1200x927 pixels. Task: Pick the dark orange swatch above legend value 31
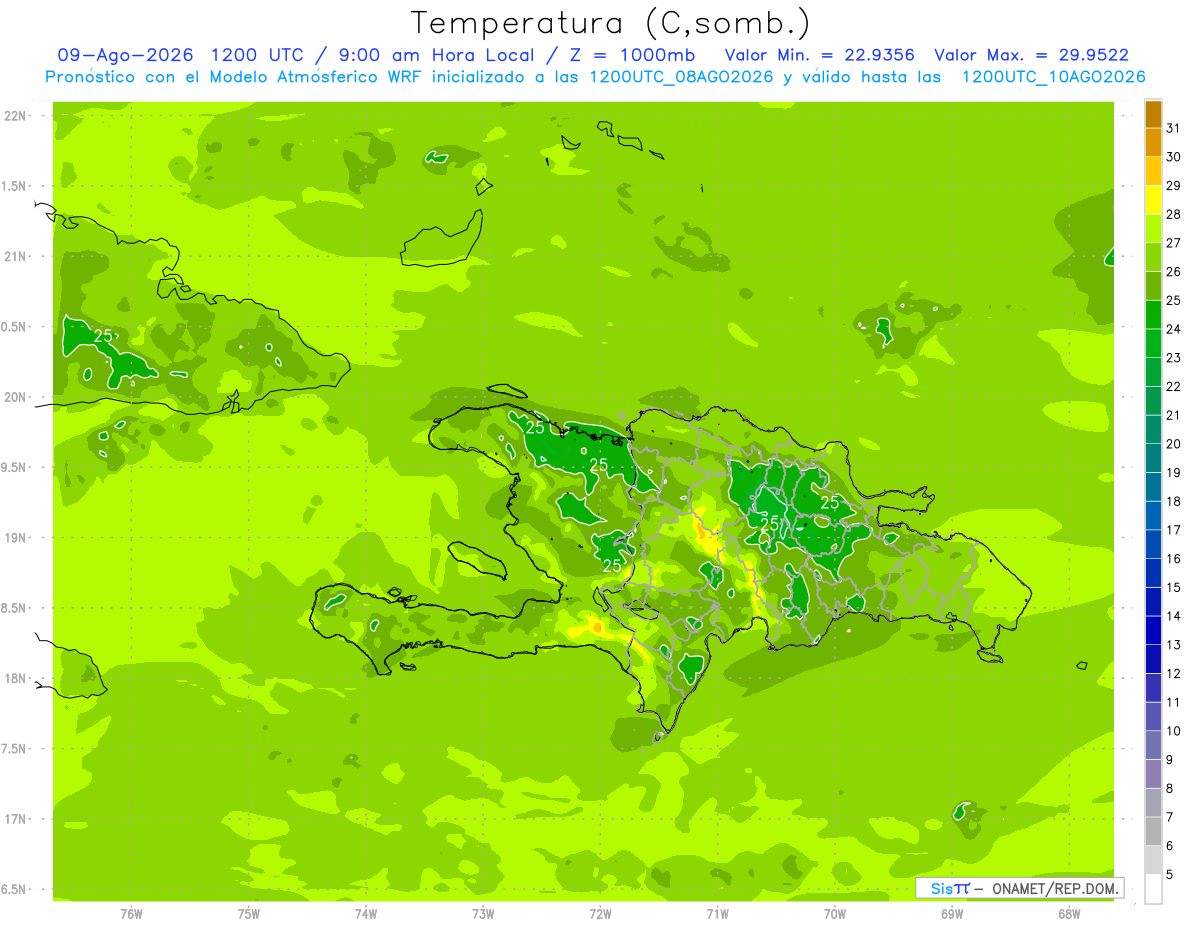1153,114
